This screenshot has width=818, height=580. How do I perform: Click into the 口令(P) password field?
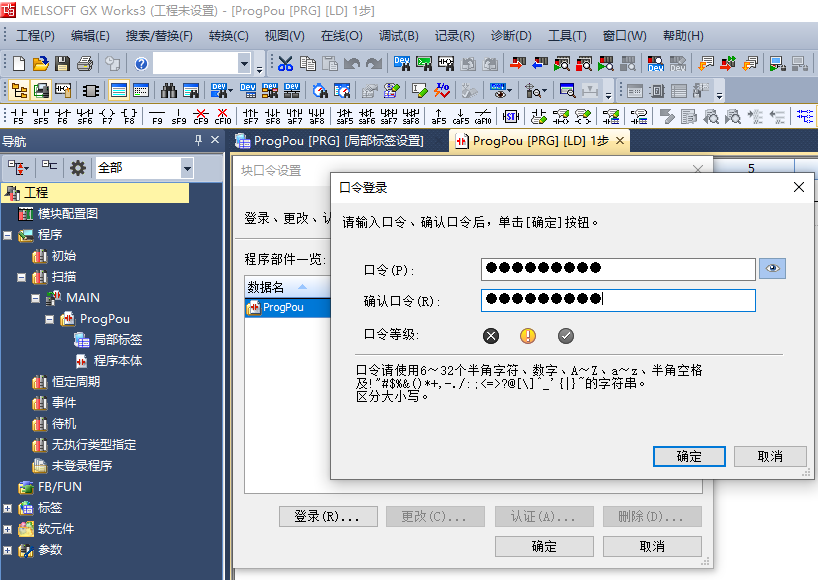(x=617, y=269)
